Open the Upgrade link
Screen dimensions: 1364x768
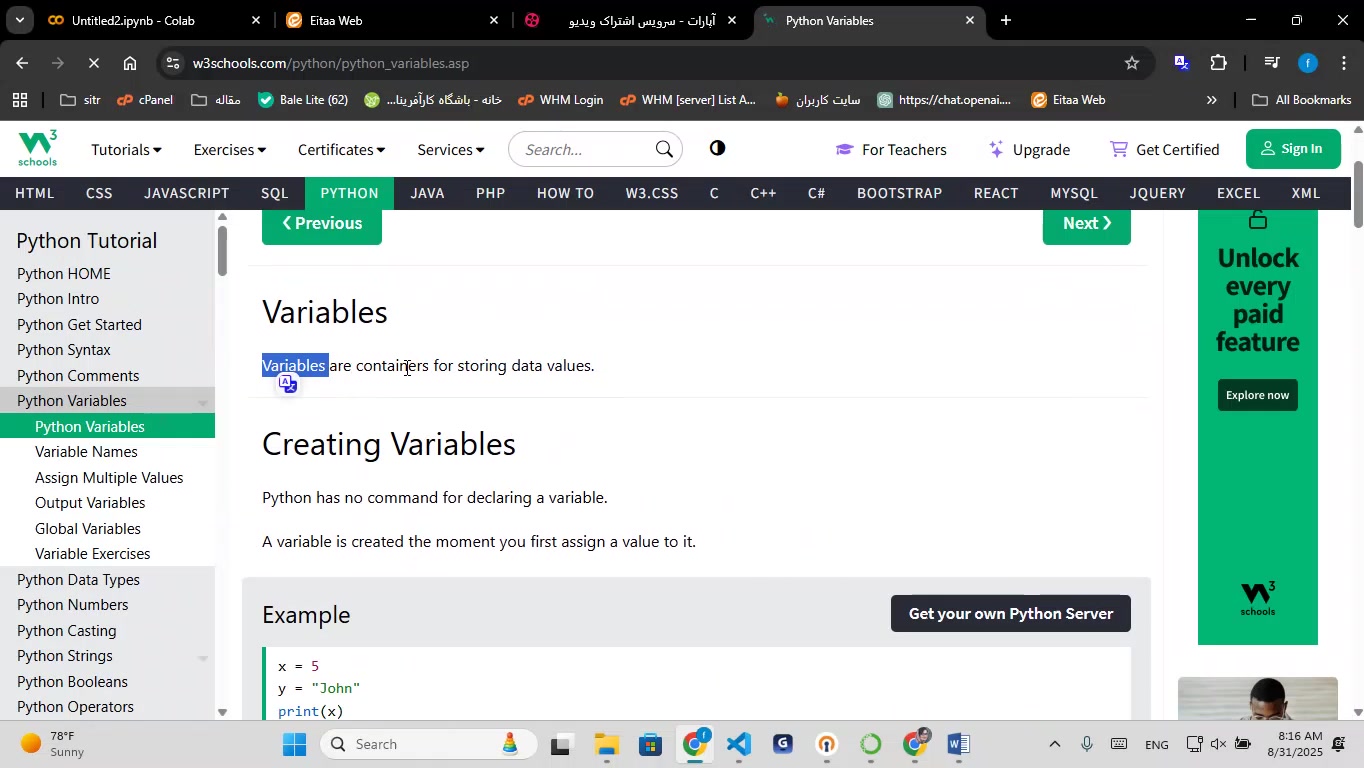coord(1030,150)
